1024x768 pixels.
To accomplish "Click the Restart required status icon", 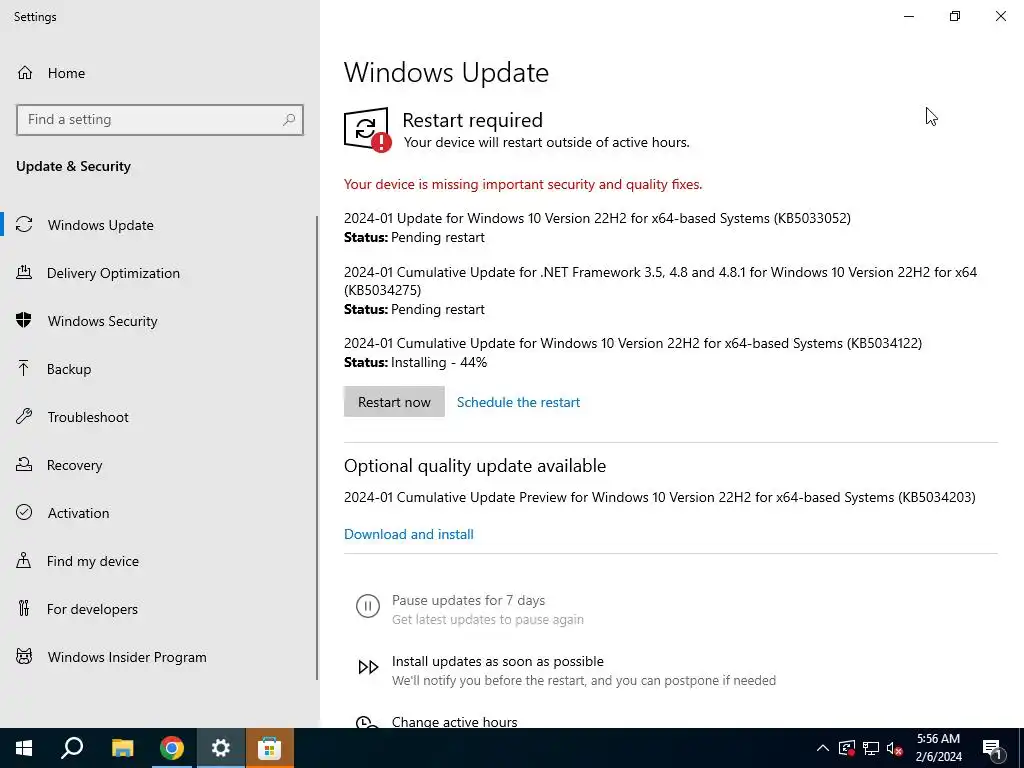I will point(368,130).
